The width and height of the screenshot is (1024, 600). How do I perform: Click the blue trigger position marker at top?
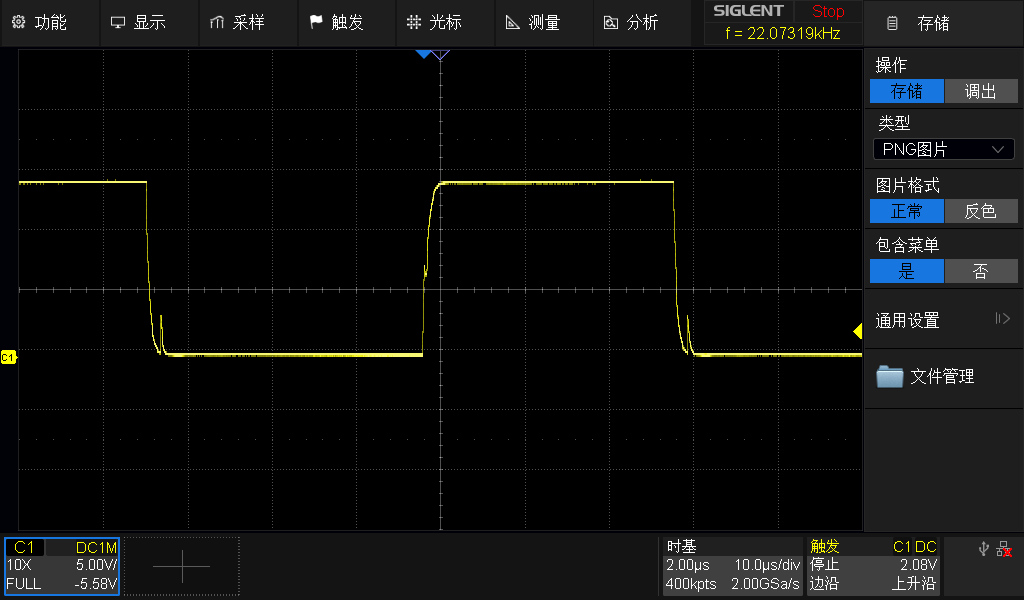424,54
